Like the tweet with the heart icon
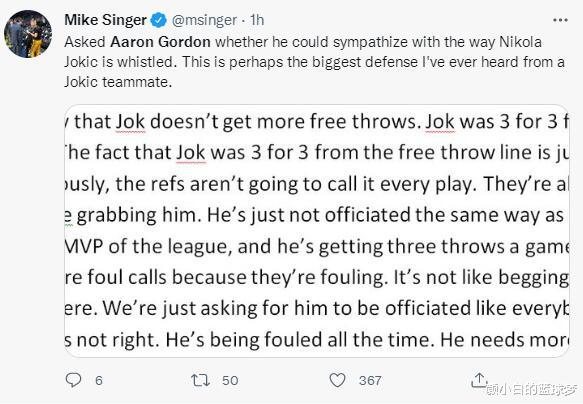583x404 pixels. [x=337, y=380]
